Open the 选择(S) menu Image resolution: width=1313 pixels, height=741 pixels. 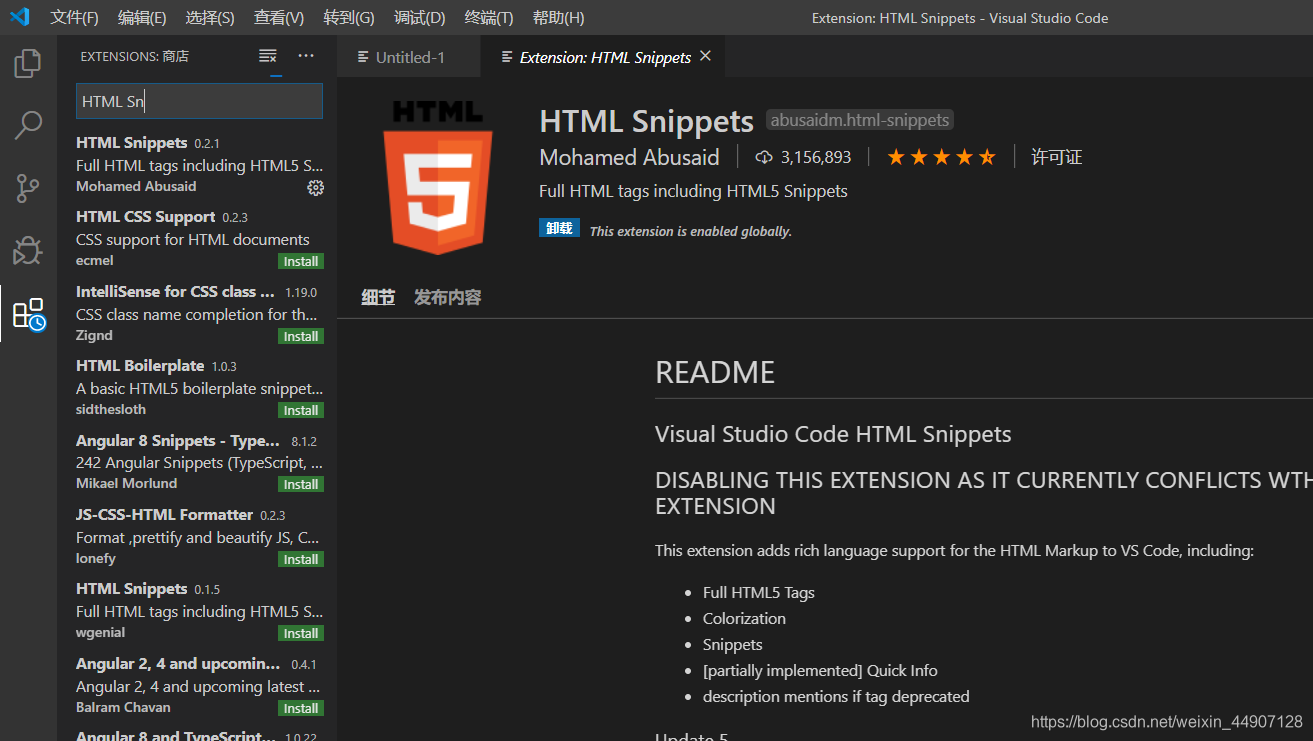(x=210, y=18)
